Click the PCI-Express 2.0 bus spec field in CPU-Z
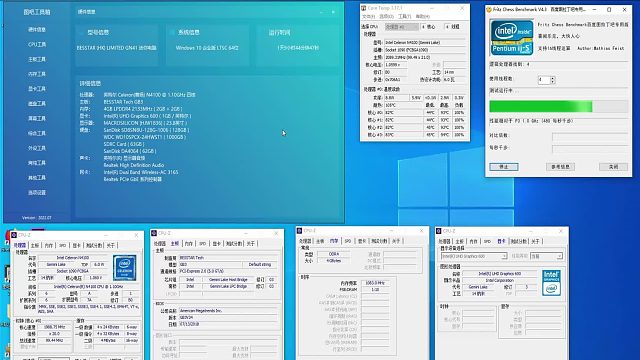Screen dimensions: 640x360 (229, 271)
